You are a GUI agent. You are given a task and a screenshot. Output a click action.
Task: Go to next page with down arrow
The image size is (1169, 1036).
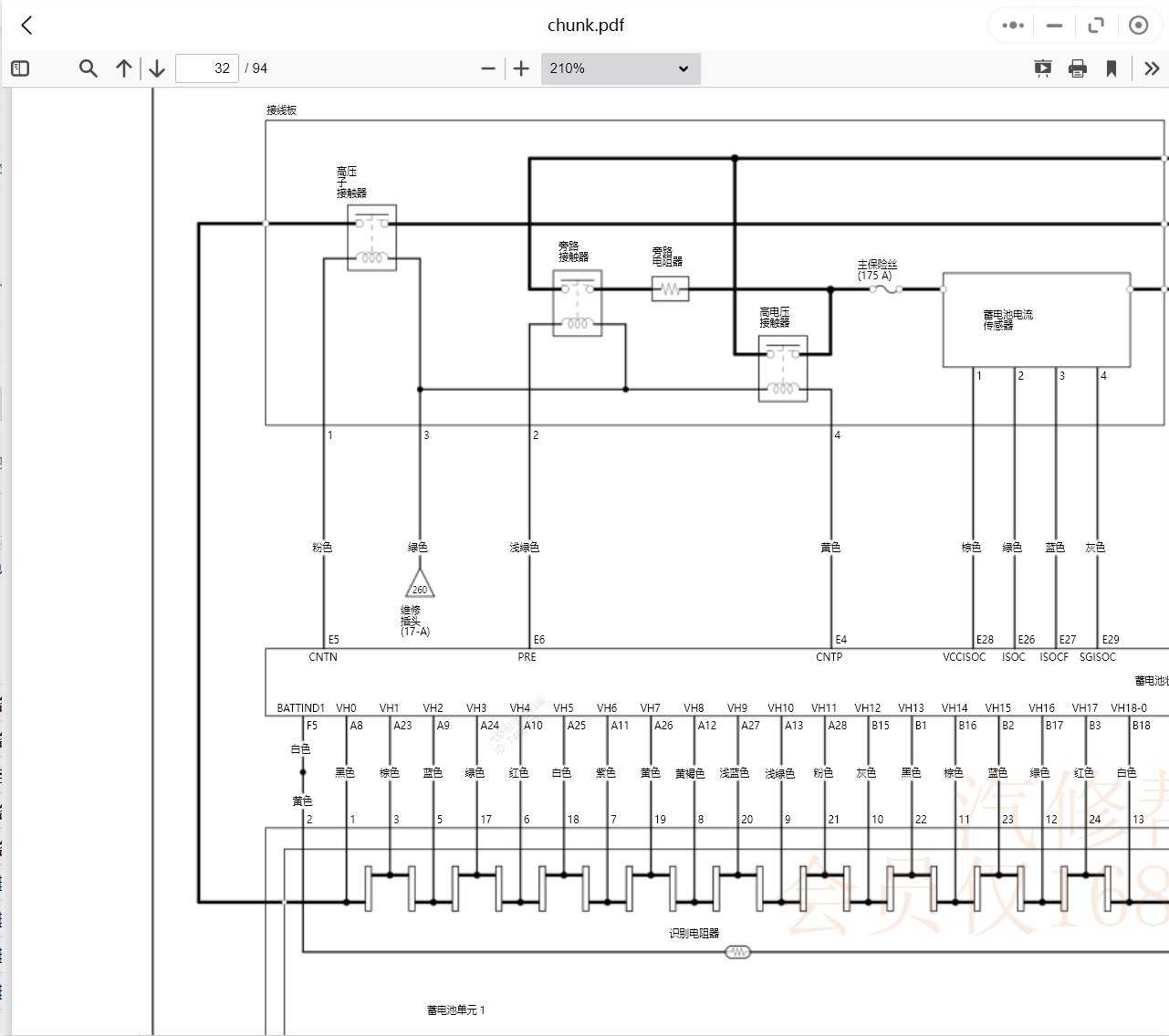point(157,68)
